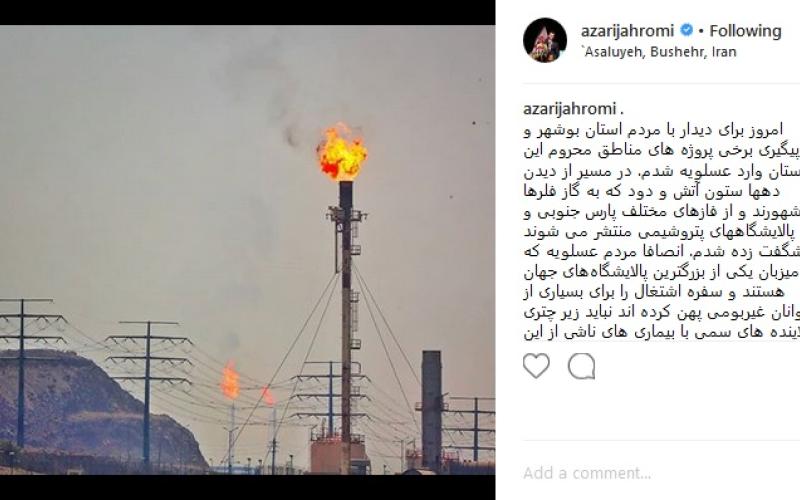Viewport: 800px width, 500px height.
Task: Open comments via the speech bubble icon
Action: 582,366
